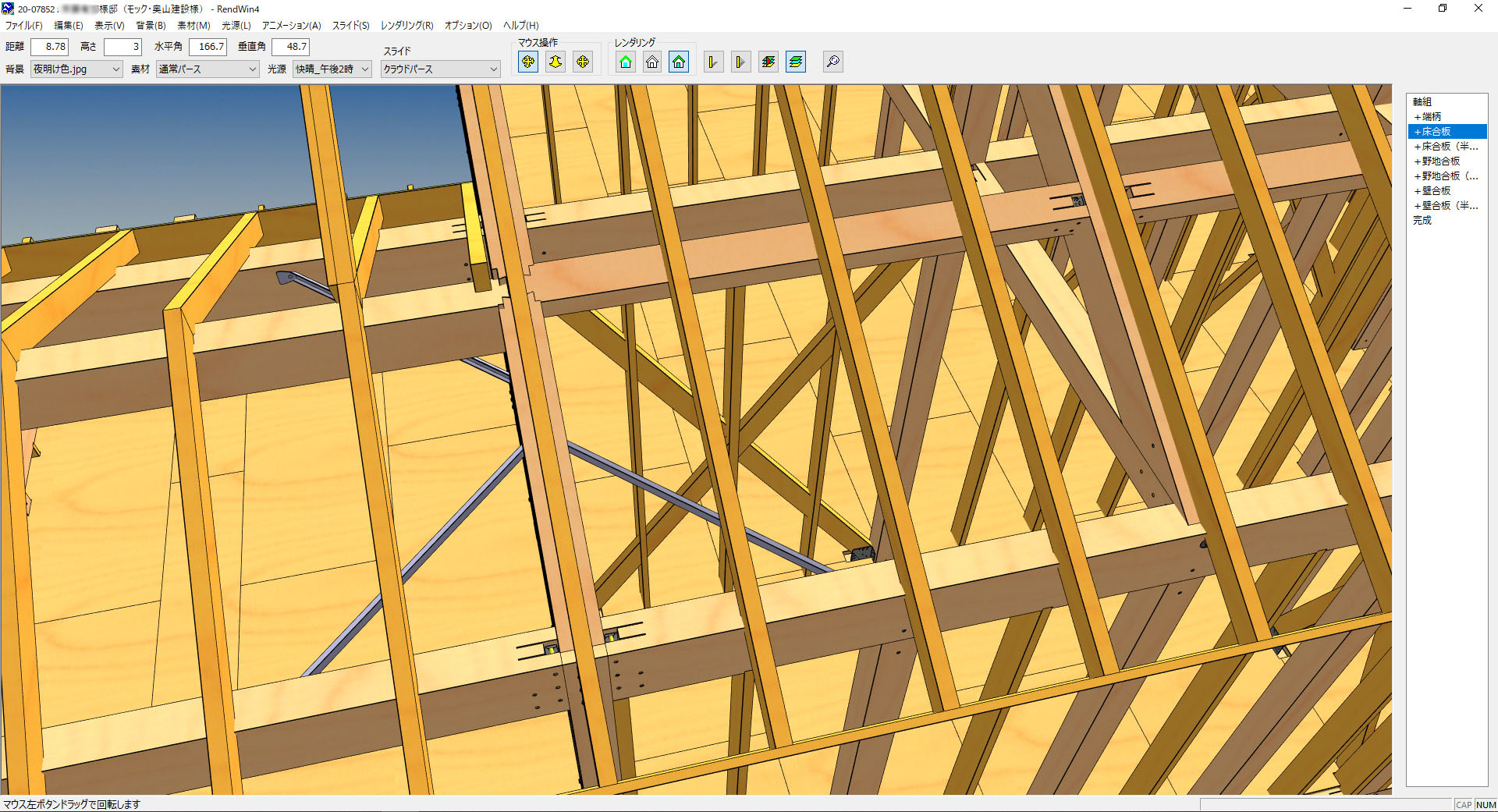Choose the outline house rendering mode
Image resolution: width=1498 pixels, height=812 pixels.
[x=652, y=62]
